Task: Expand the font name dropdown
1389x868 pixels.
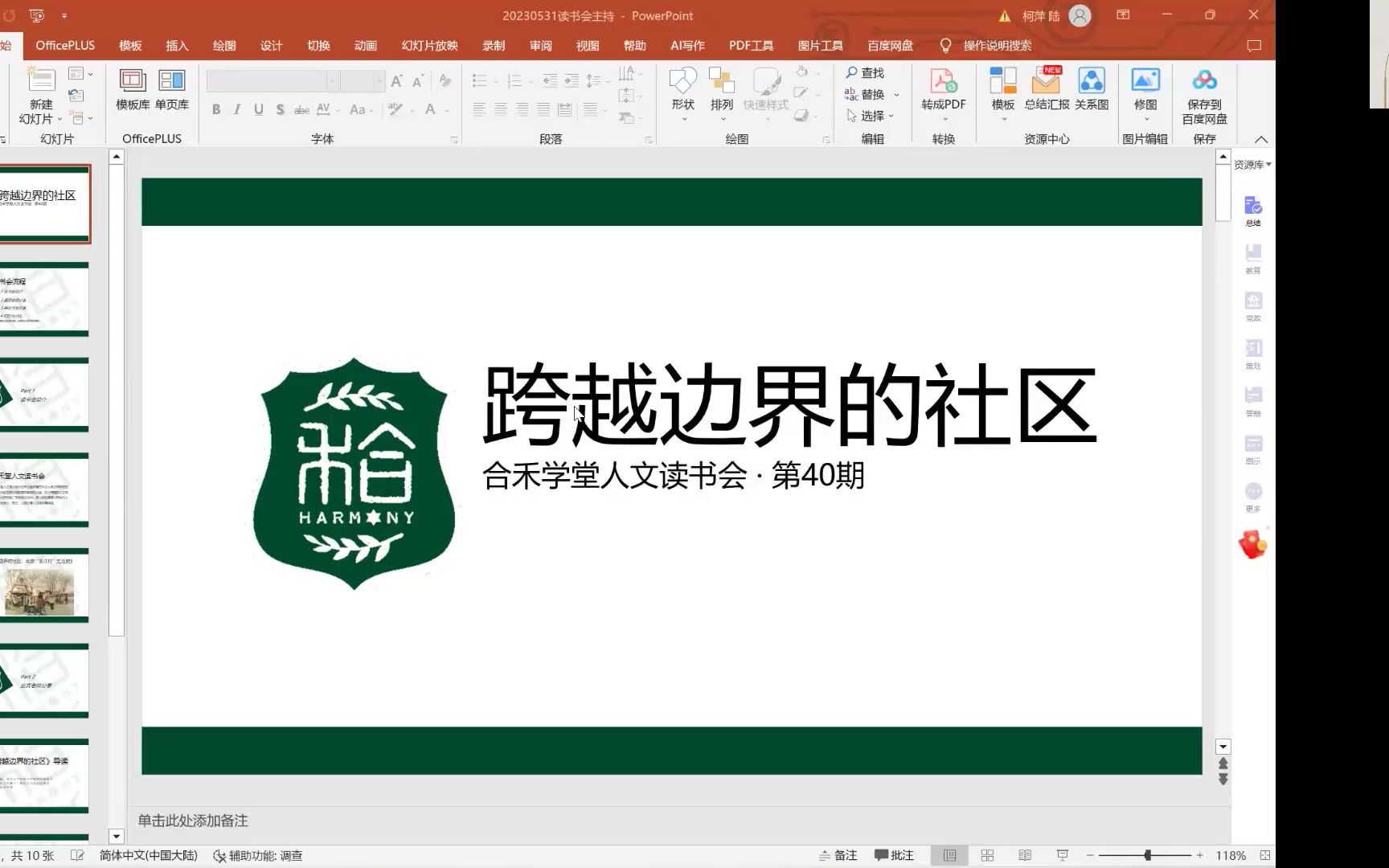Action: click(332, 81)
